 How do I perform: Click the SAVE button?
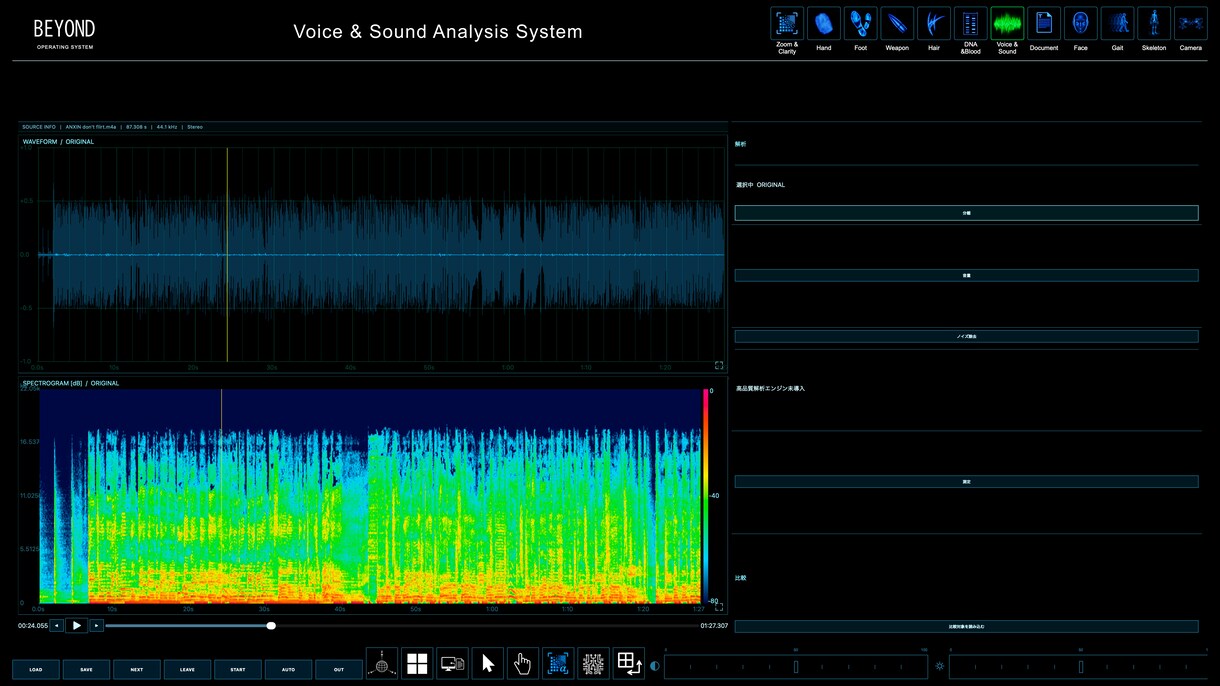(x=86, y=670)
